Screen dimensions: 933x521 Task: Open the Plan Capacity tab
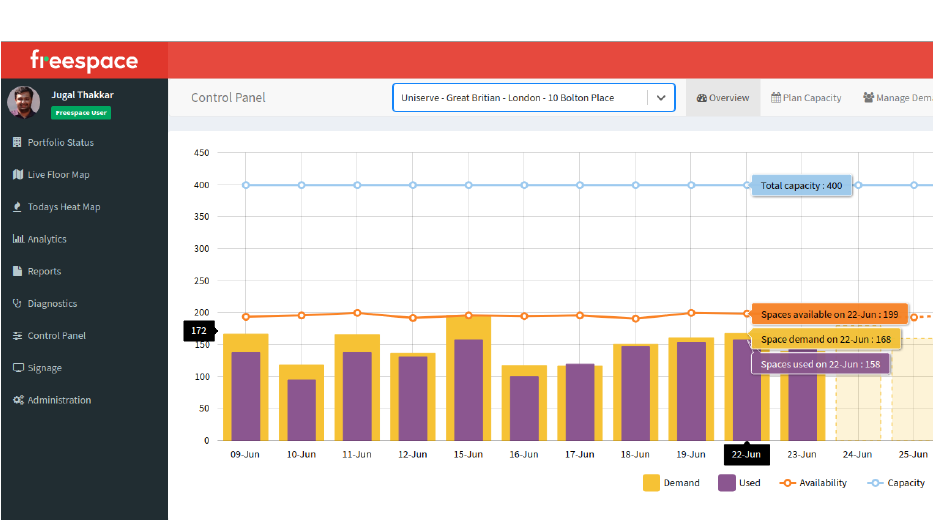tap(806, 98)
